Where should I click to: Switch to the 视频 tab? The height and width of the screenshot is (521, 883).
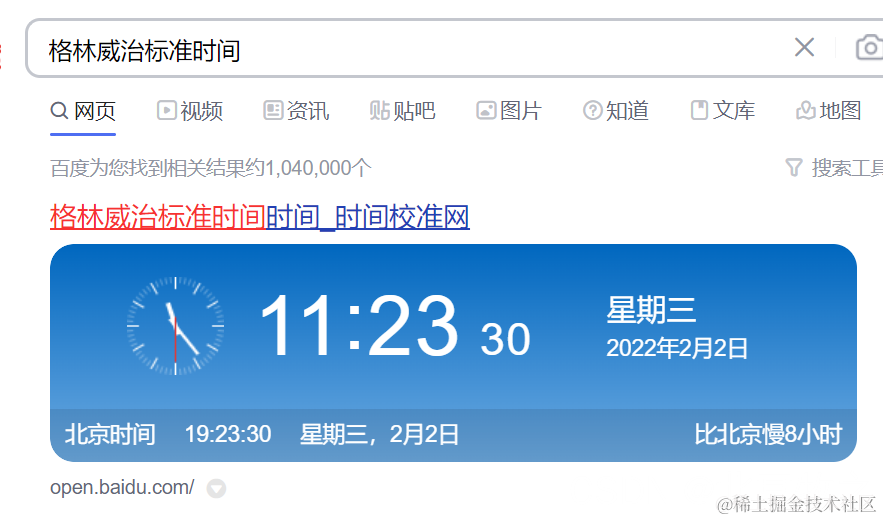tap(190, 111)
